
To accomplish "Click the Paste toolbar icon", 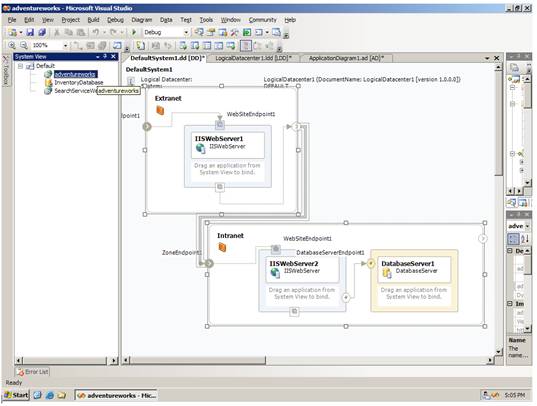I will point(81,33).
